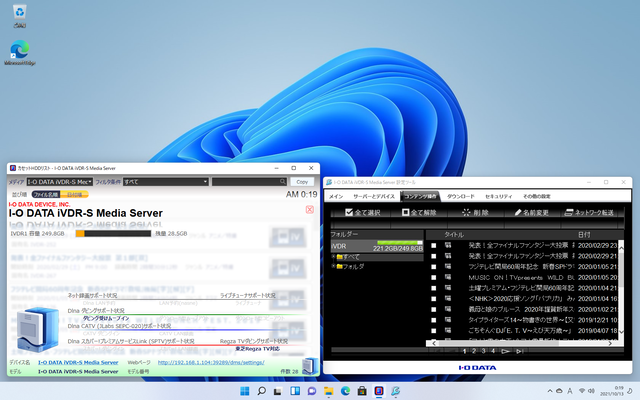The width and height of the screenshot is (640, 400).
Task: Click the server icon at the bottom right of the HDD list window
Action: click(310, 366)
